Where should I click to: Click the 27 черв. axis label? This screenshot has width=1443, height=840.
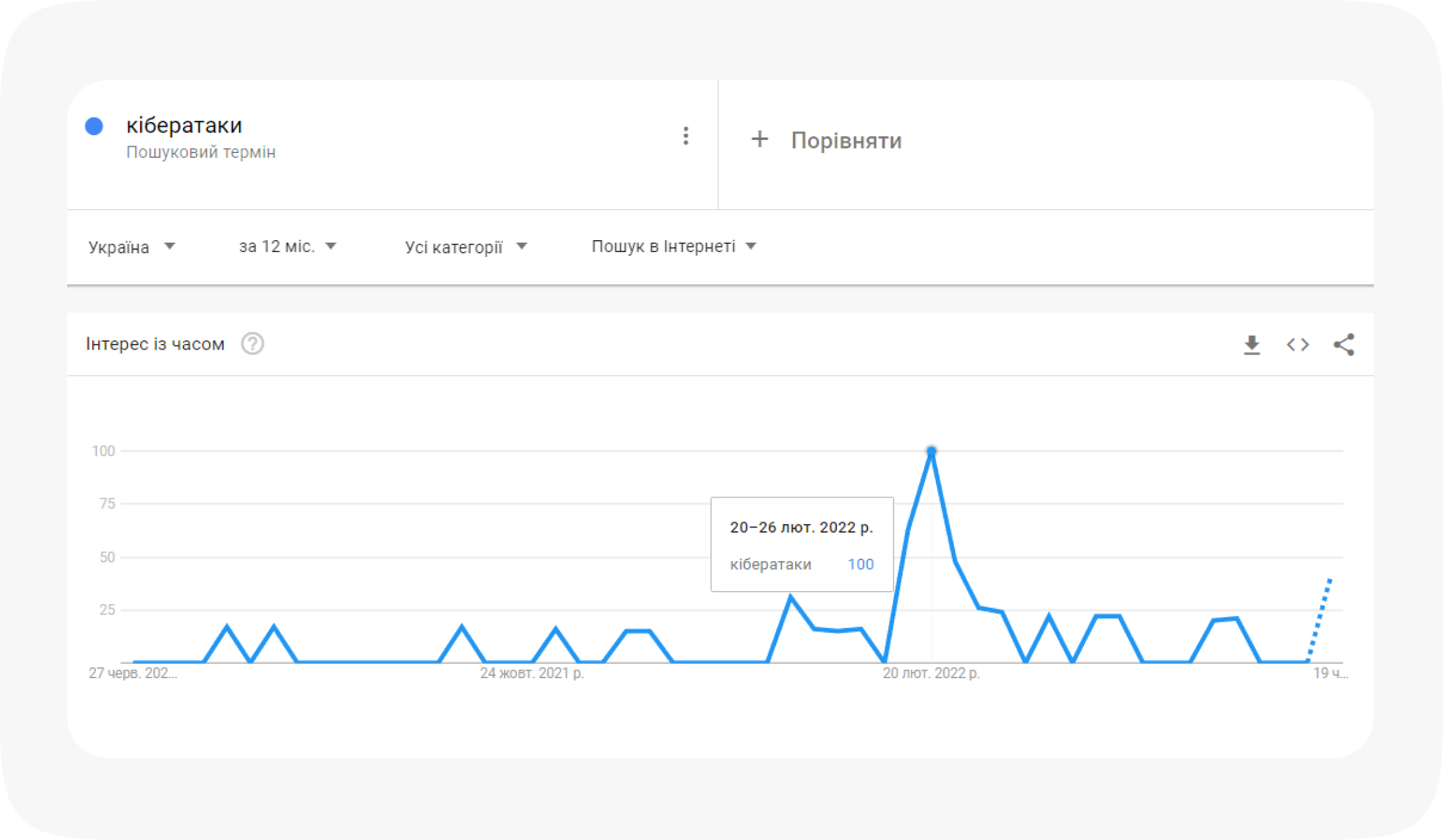click(133, 673)
